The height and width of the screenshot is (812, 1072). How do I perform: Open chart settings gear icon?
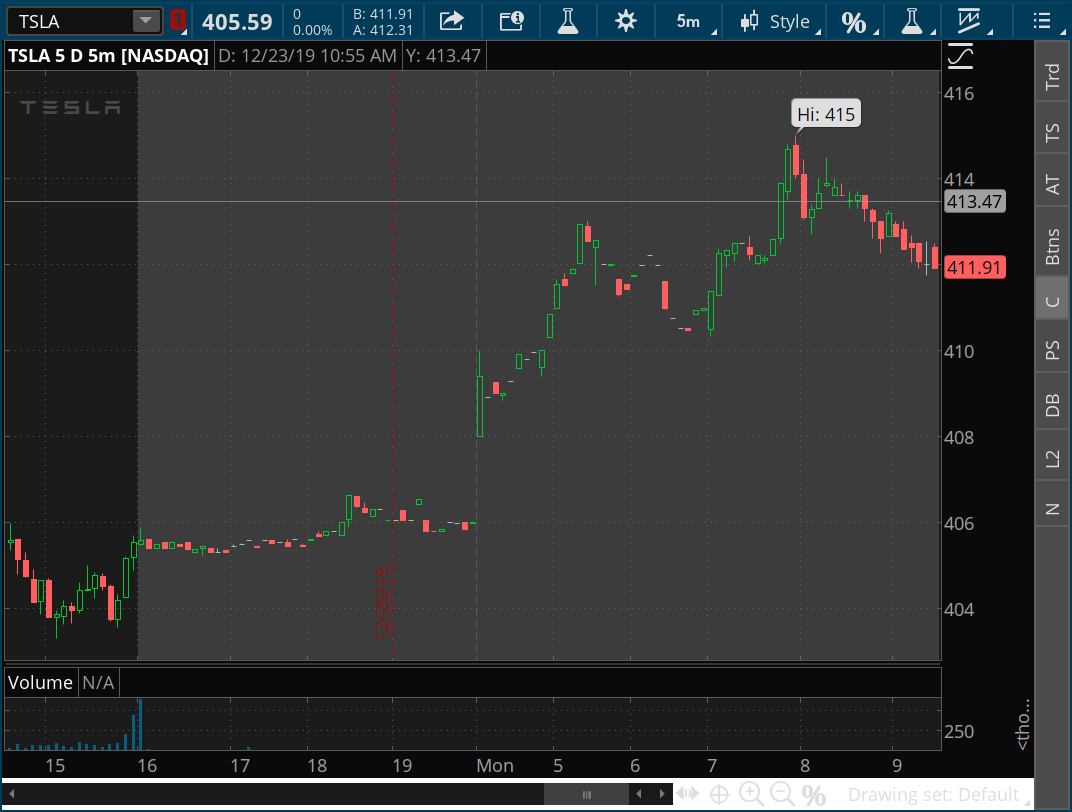(626, 21)
